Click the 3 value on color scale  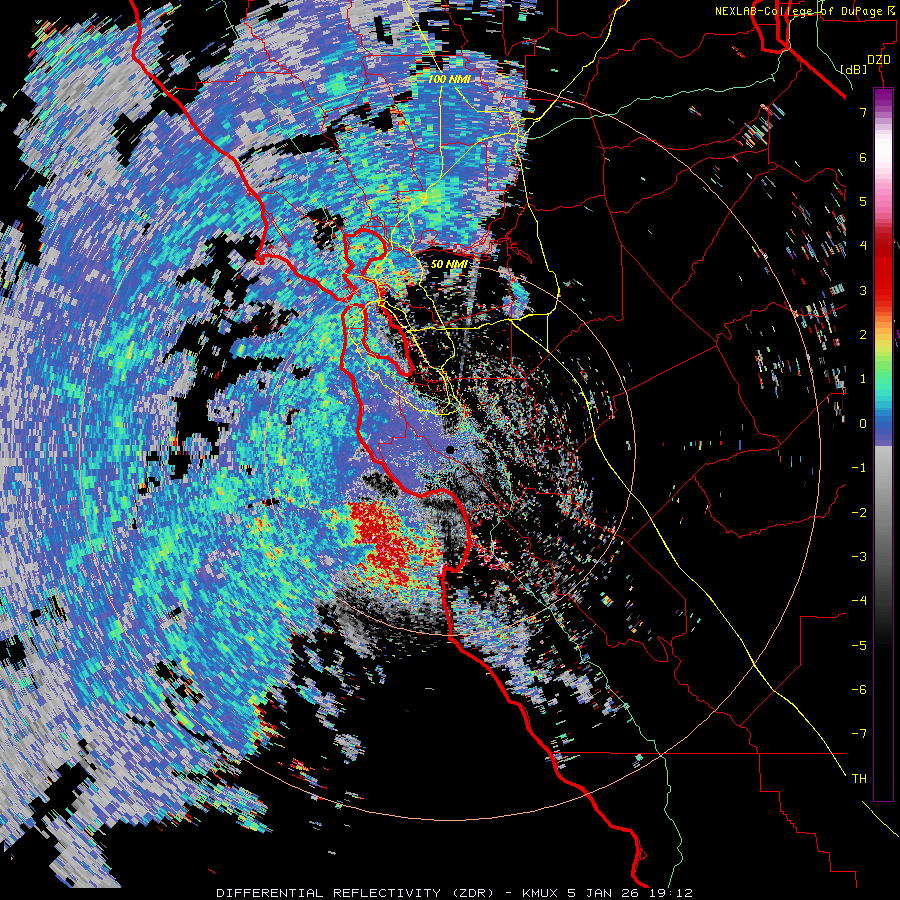tap(863, 290)
